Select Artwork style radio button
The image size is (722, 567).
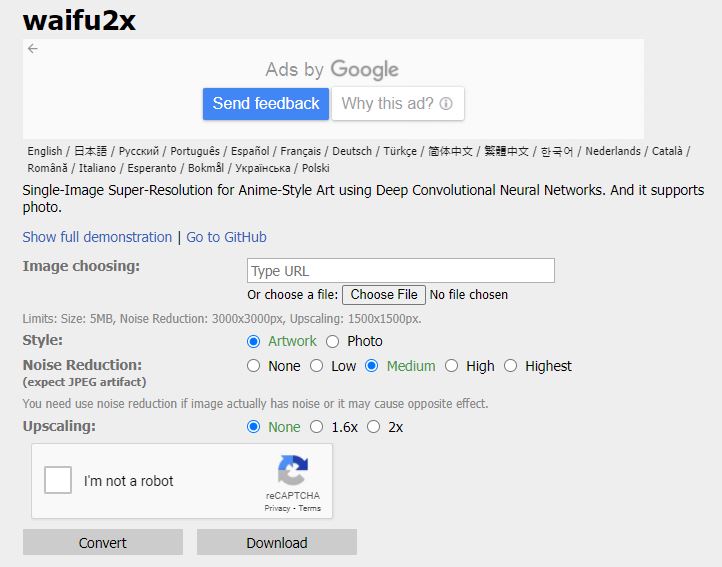[254, 341]
